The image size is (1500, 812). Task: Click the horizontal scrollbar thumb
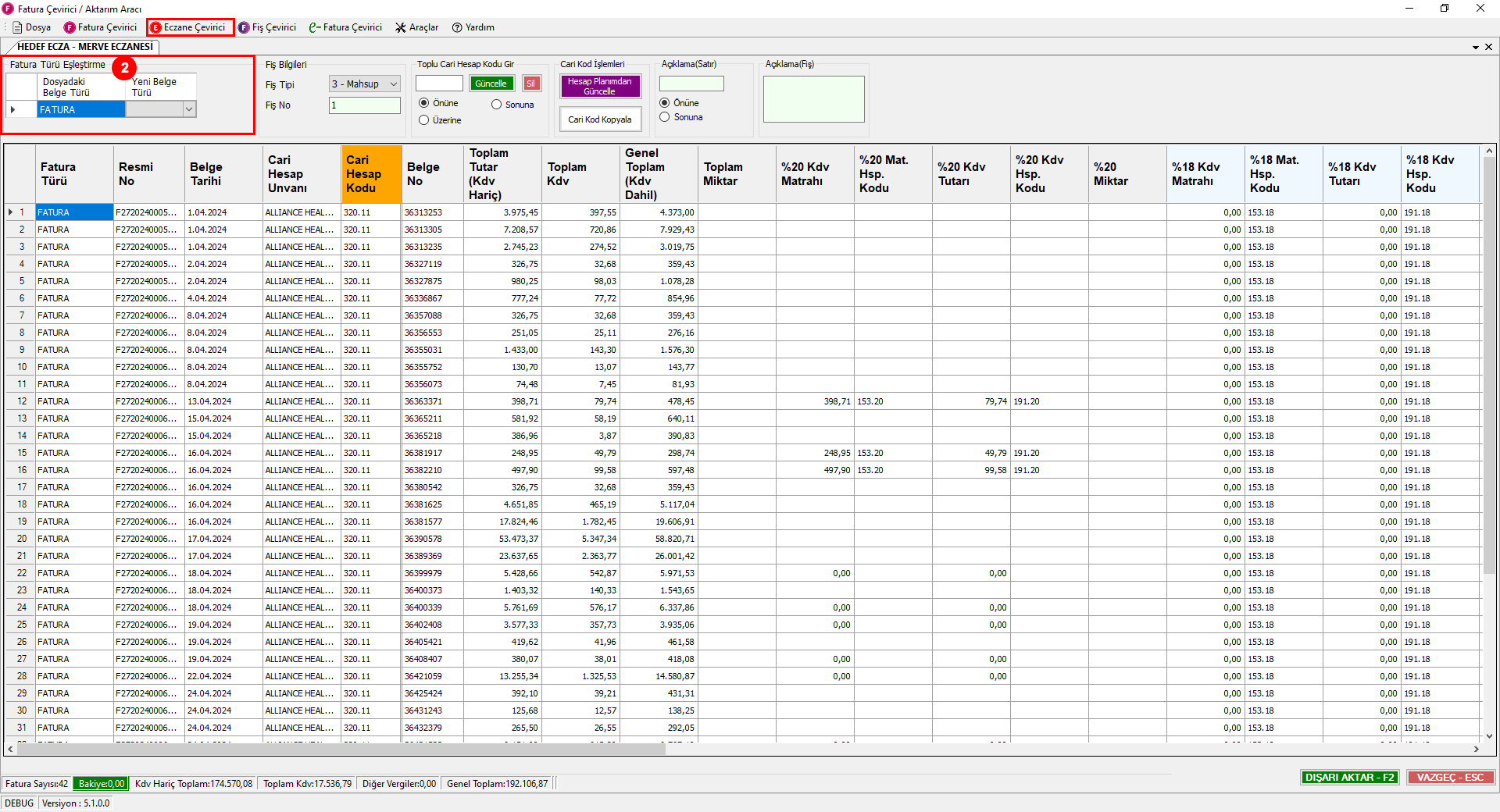pos(341,749)
